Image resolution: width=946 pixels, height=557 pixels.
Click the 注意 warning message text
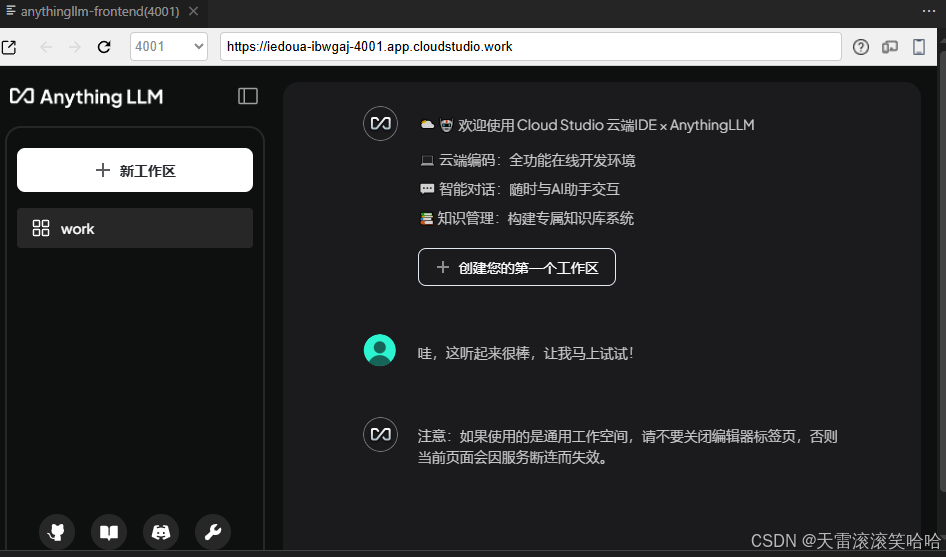(x=627, y=447)
